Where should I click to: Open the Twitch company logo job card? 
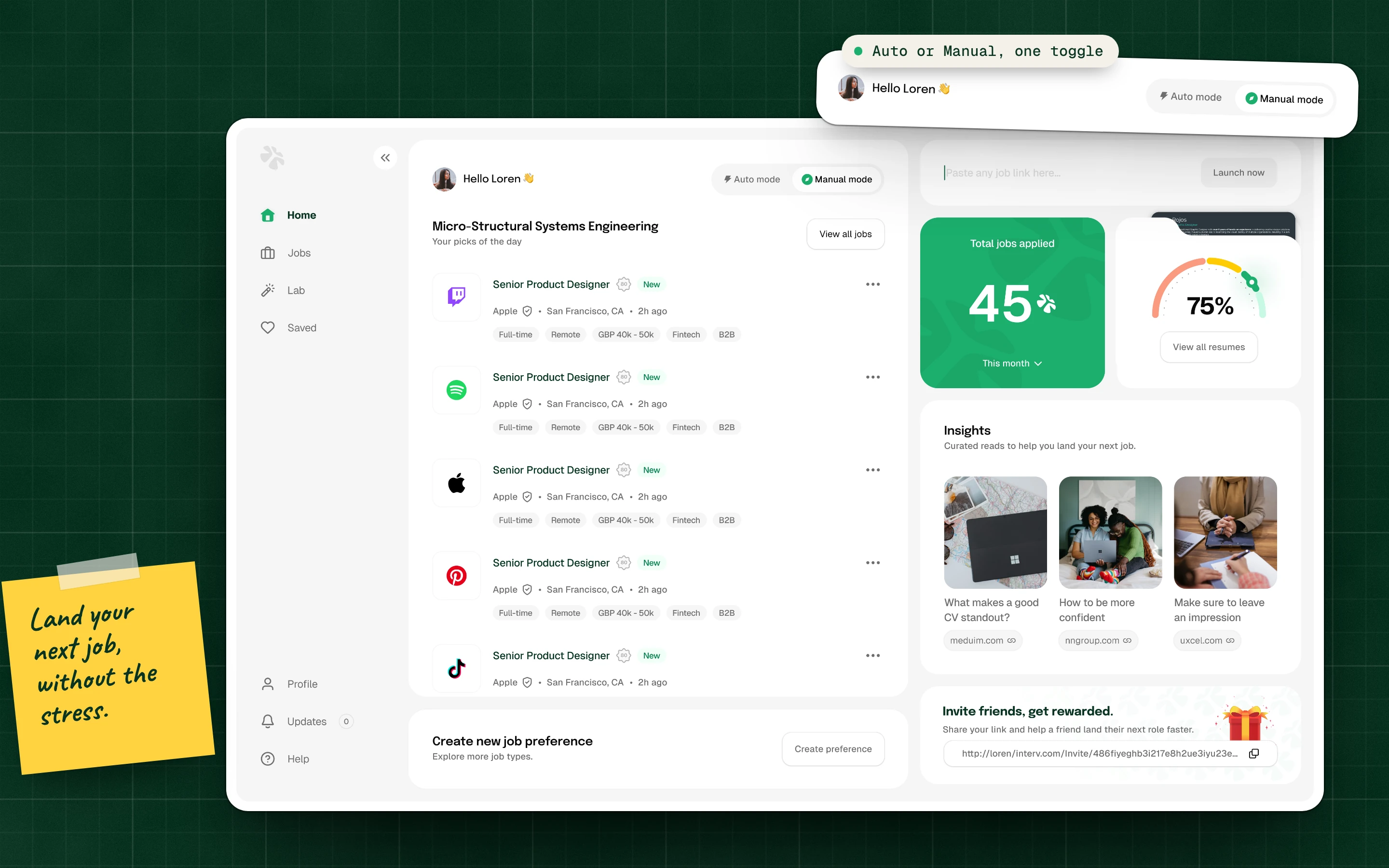tap(456, 297)
